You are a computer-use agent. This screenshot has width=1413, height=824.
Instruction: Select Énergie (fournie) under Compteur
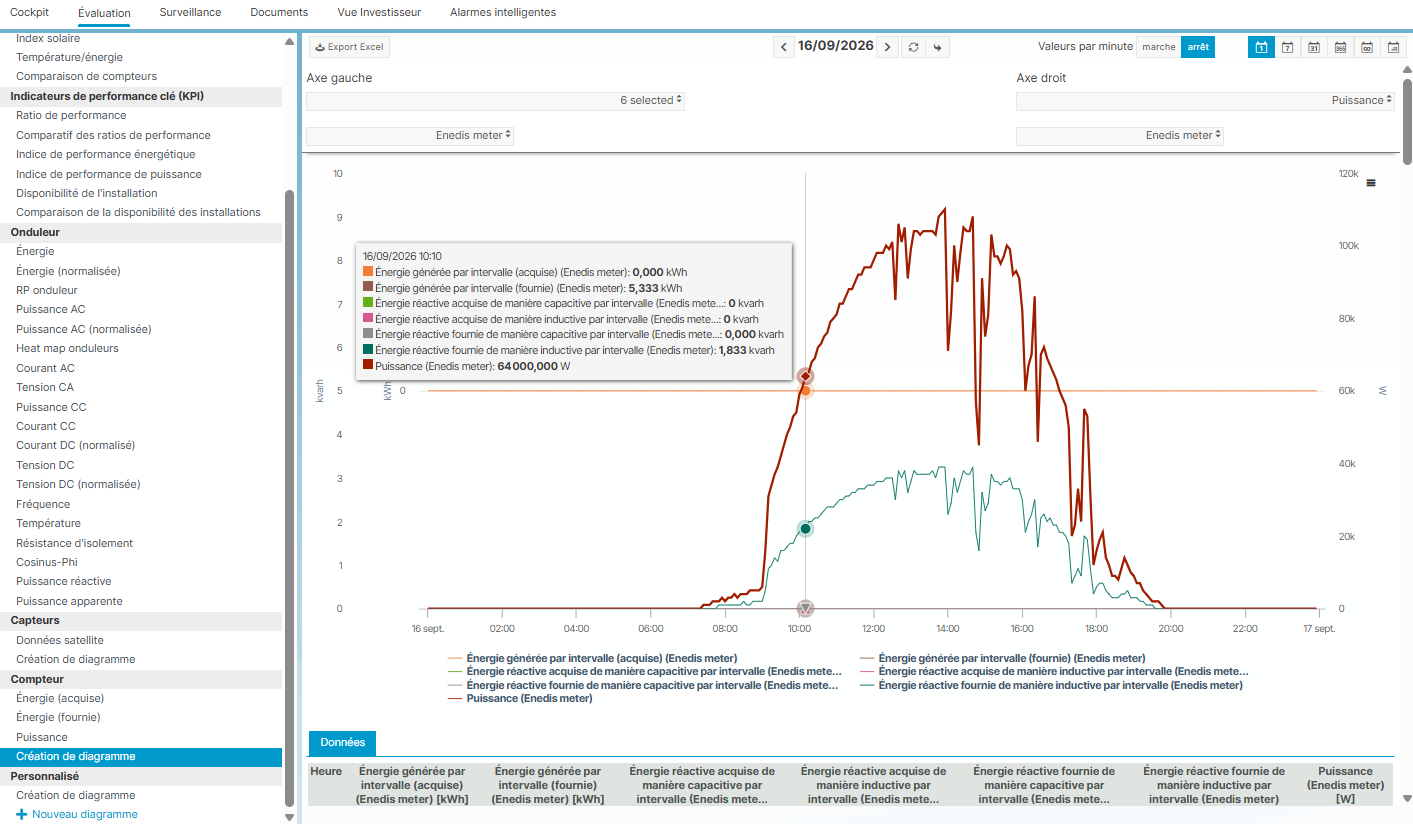(x=58, y=717)
